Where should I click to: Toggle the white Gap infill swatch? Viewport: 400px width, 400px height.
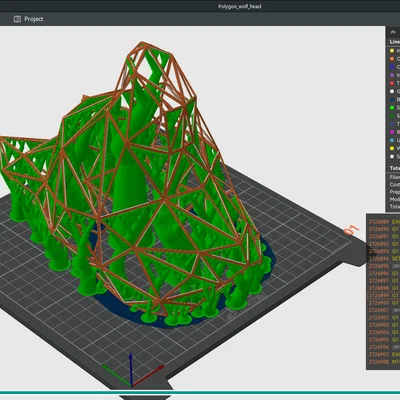click(x=392, y=91)
